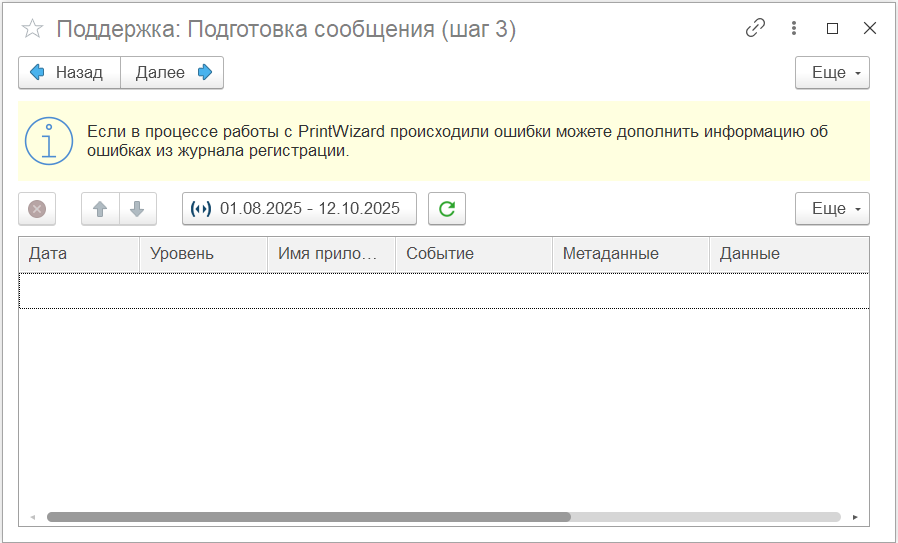The height and width of the screenshot is (543, 898).
Task: Open the date period selector 01.08.2025 - 12.10.2025
Action: click(299, 209)
